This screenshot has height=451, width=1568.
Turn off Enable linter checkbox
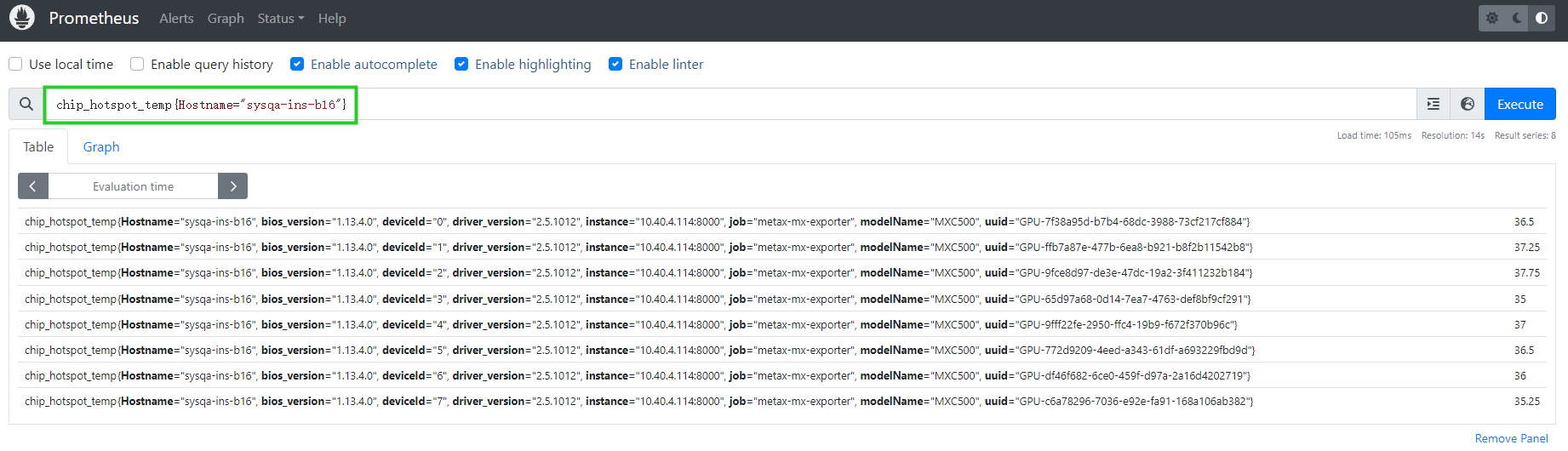(615, 65)
